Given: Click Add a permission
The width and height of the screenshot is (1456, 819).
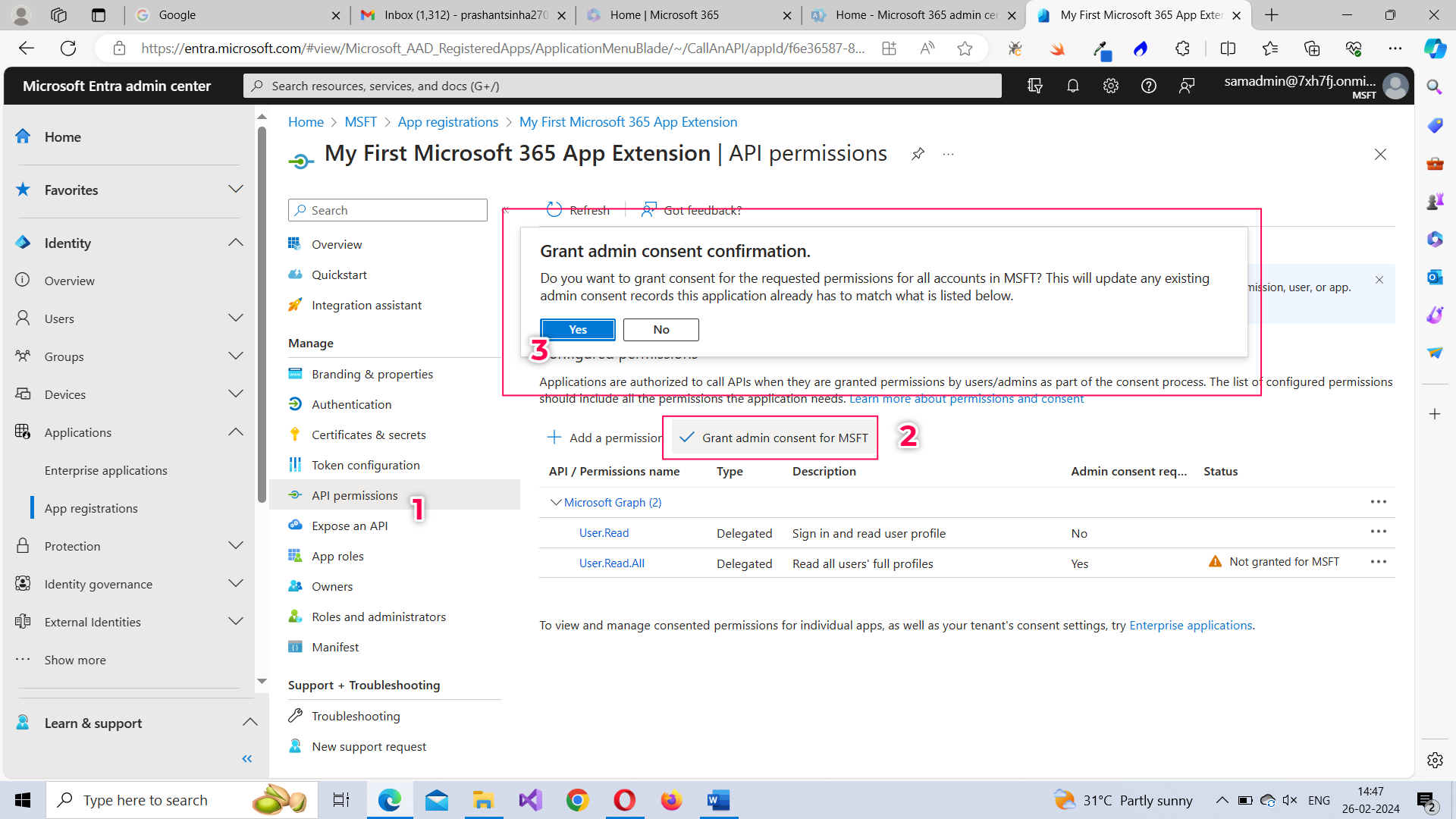Looking at the screenshot, I should coord(604,438).
